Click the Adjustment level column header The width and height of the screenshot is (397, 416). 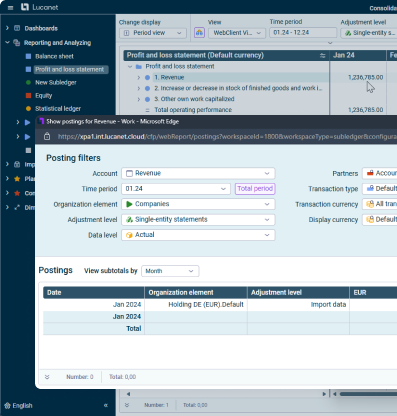(x=298, y=293)
